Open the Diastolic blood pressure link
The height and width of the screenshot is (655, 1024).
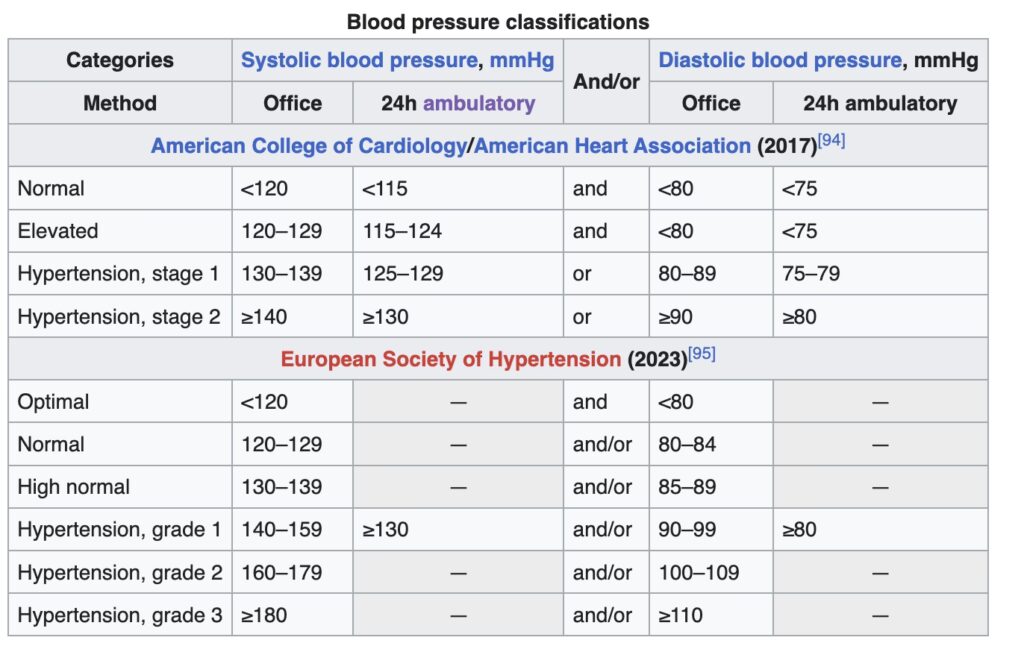pos(779,61)
